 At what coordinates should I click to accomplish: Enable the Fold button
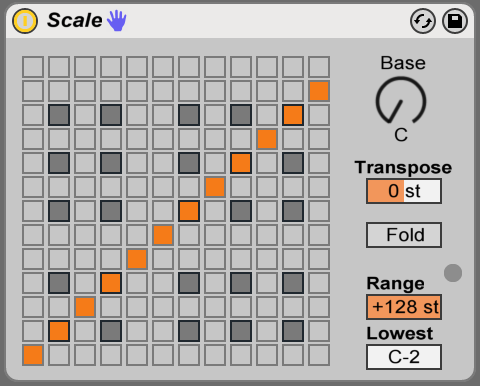point(404,235)
